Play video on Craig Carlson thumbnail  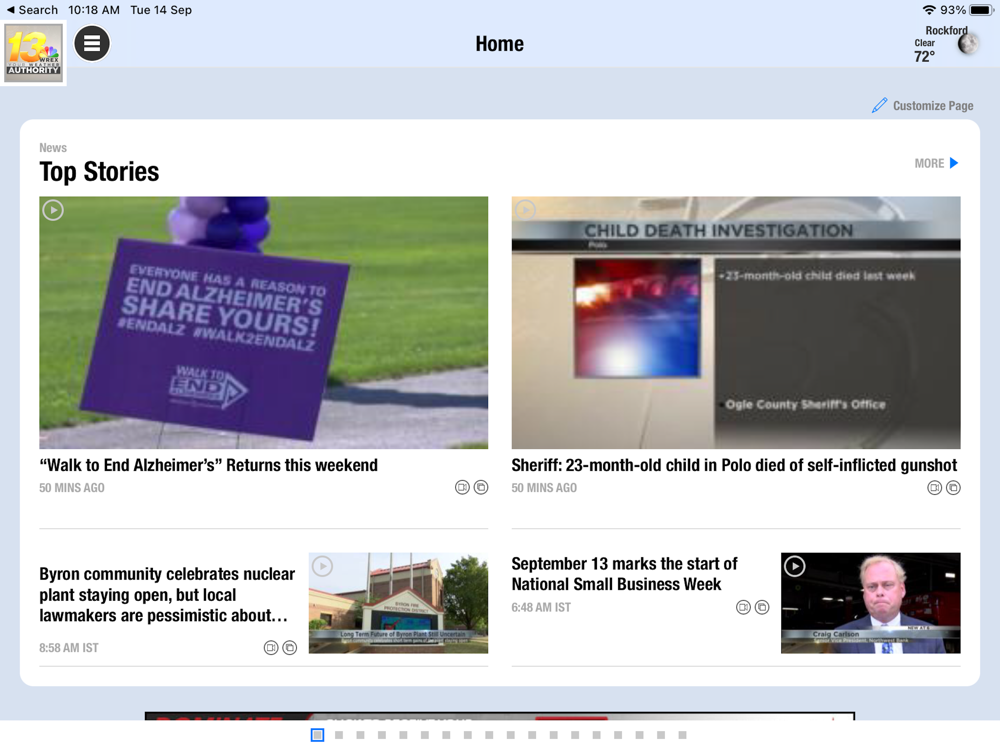pyautogui.click(x=795, y=566)
